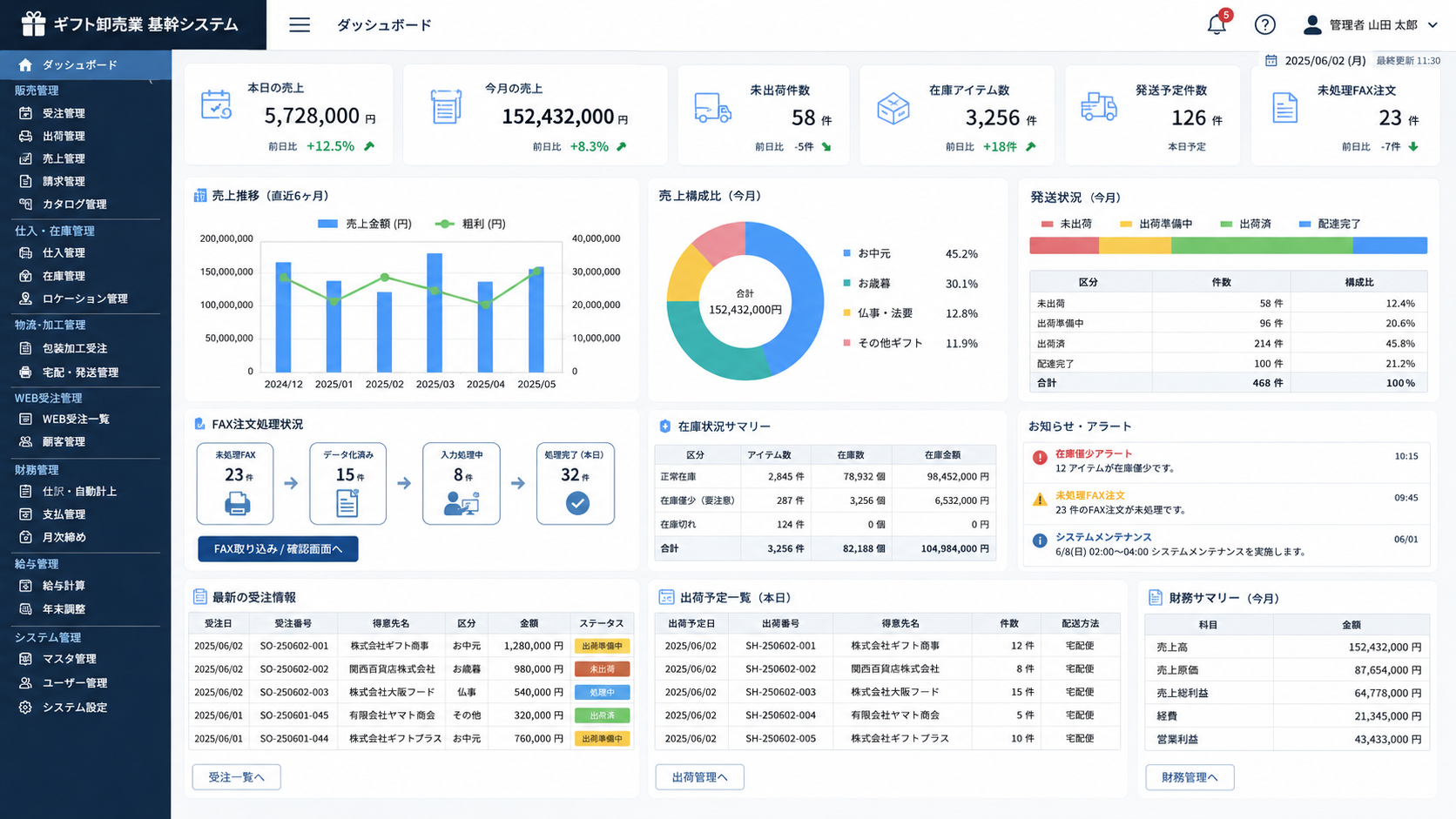Click the yellow 未処理FAX注文 warning triangle icon
Image resolution: width=1456 pixels, height=819 pixels.
click(1040, 500)
